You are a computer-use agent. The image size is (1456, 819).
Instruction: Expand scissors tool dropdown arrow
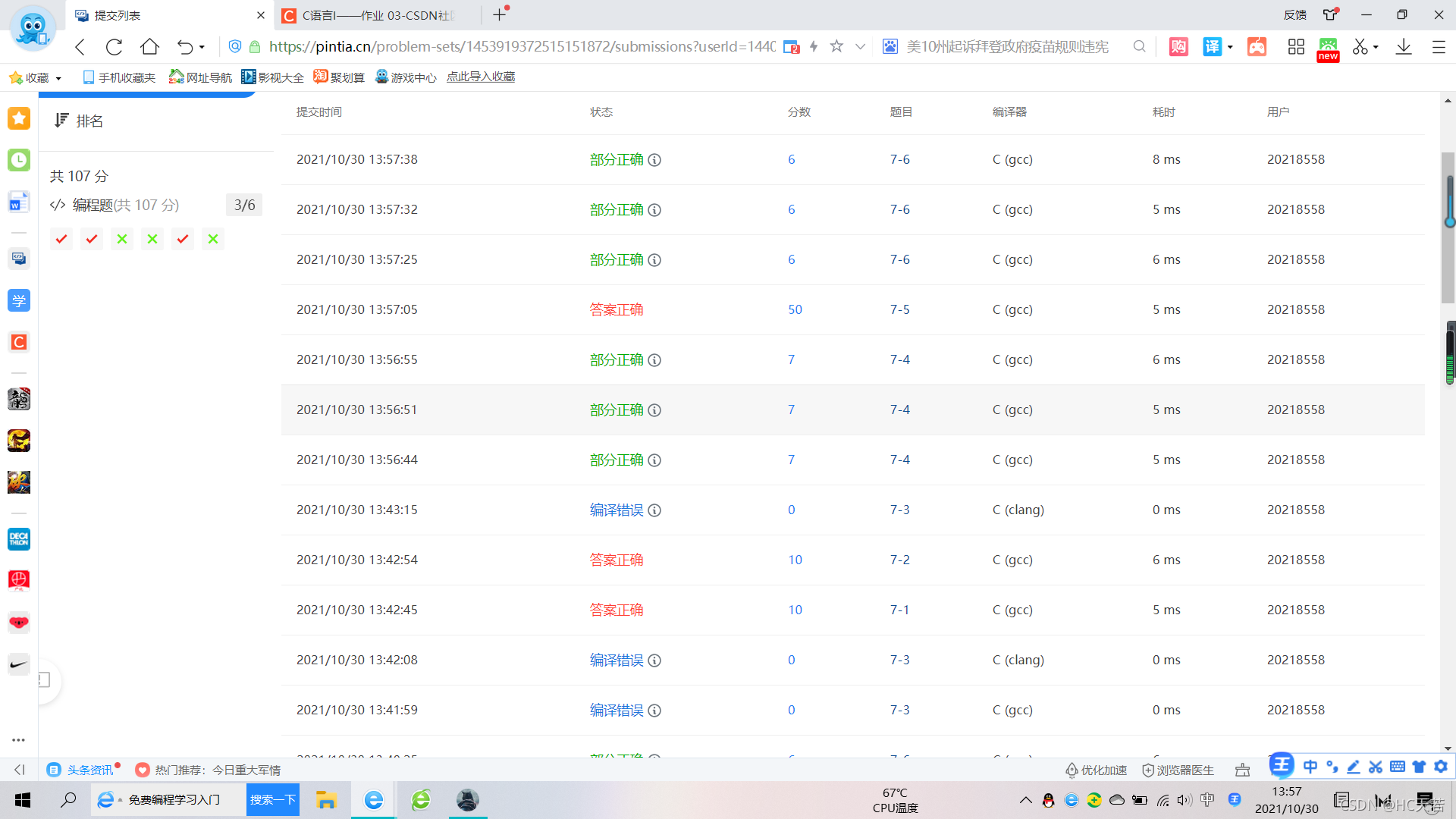click(x=1376, y=47)
